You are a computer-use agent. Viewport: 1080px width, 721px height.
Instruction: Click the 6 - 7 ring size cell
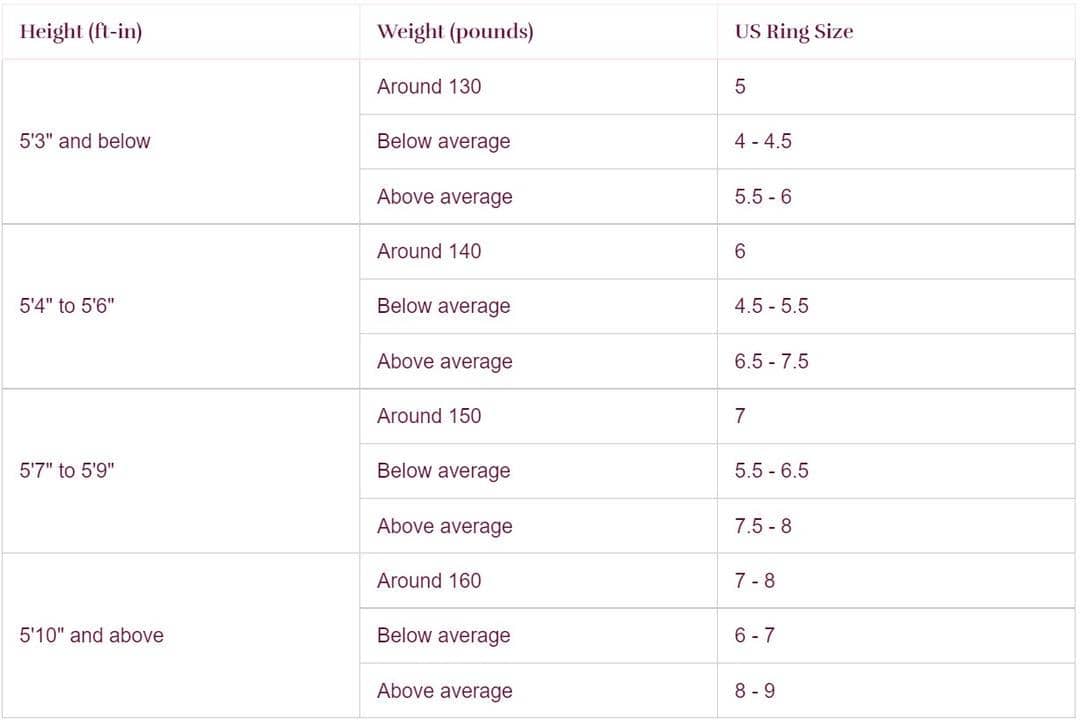755,636
